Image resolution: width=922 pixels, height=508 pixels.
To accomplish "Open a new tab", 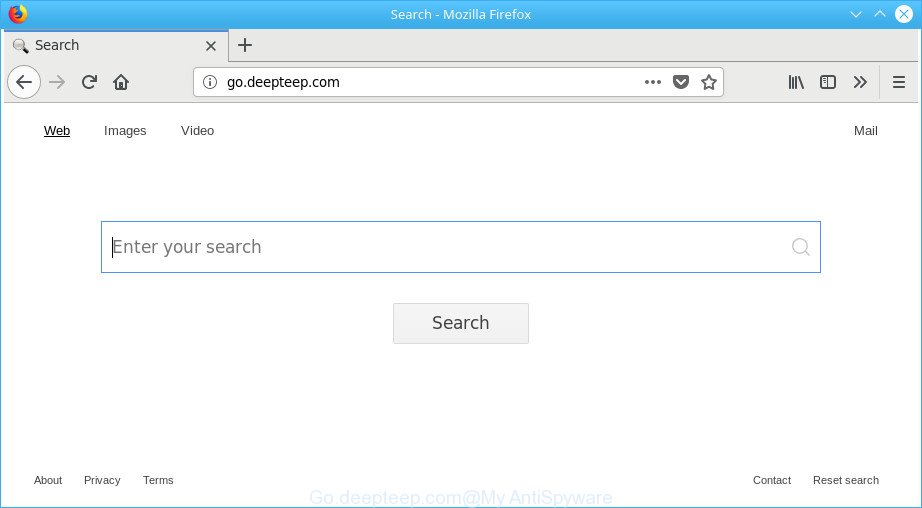I will 245,45.
